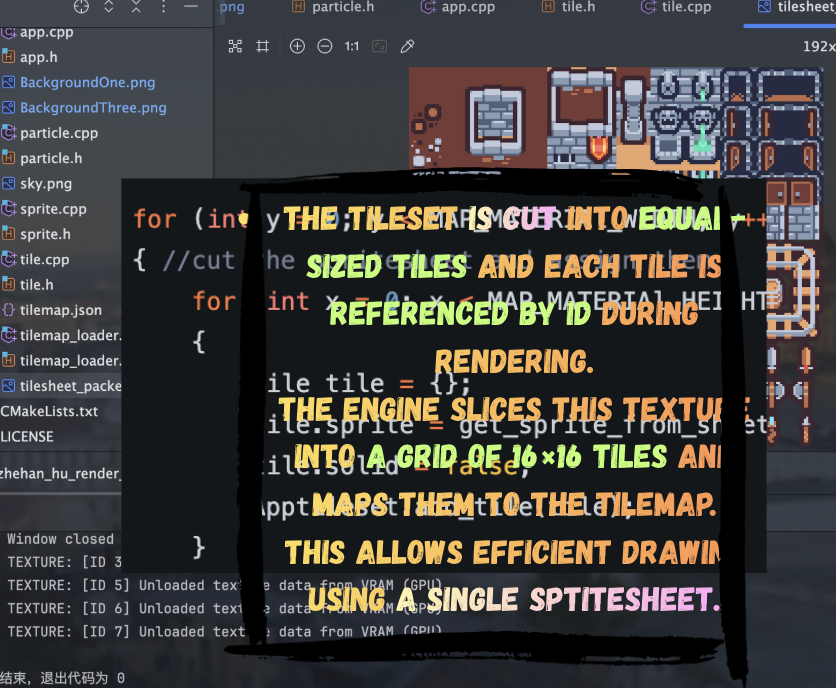Open tilemap.json from the file list

point(60,310)
